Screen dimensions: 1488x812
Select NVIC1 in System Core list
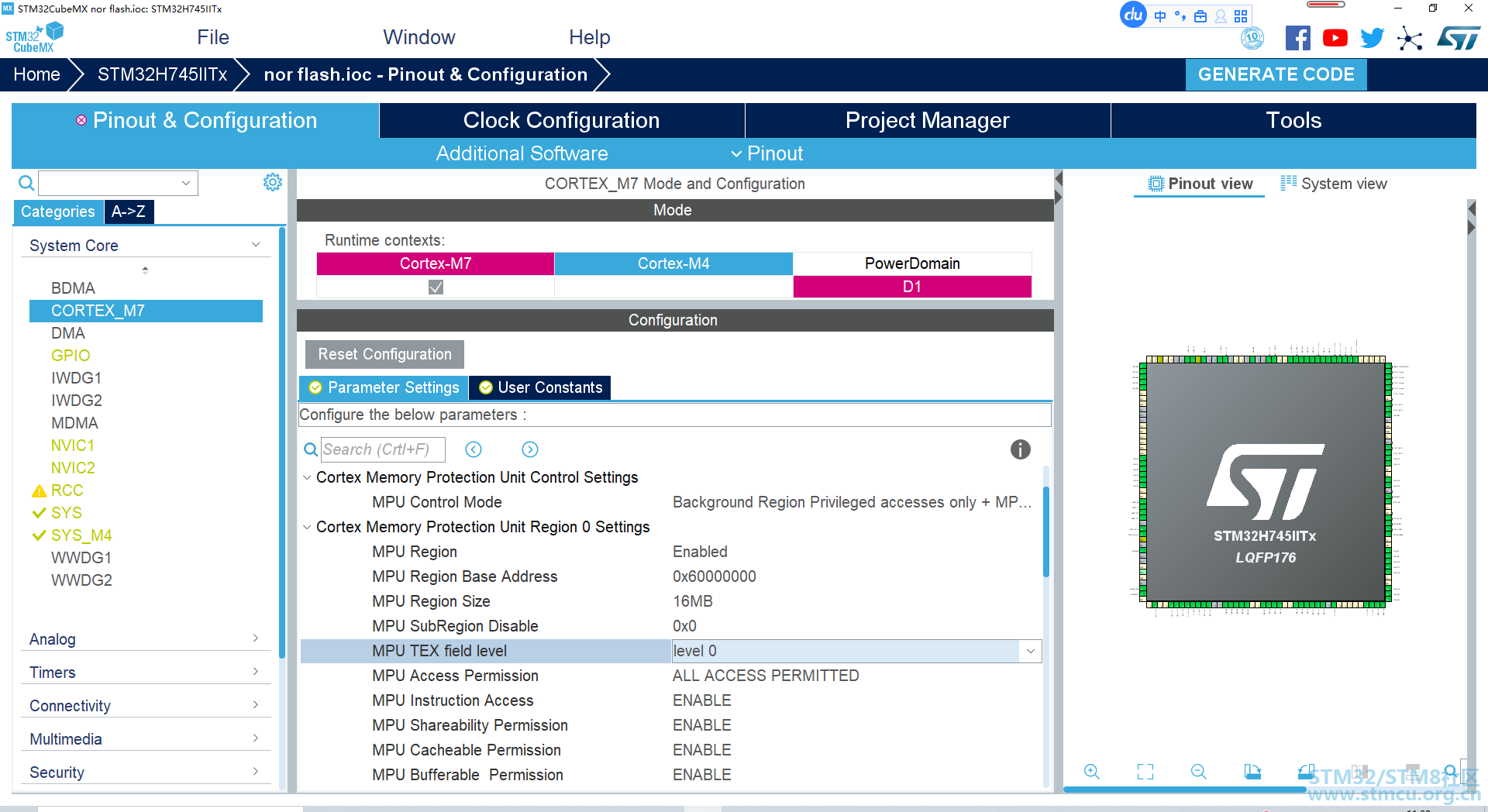pos(73,446)
